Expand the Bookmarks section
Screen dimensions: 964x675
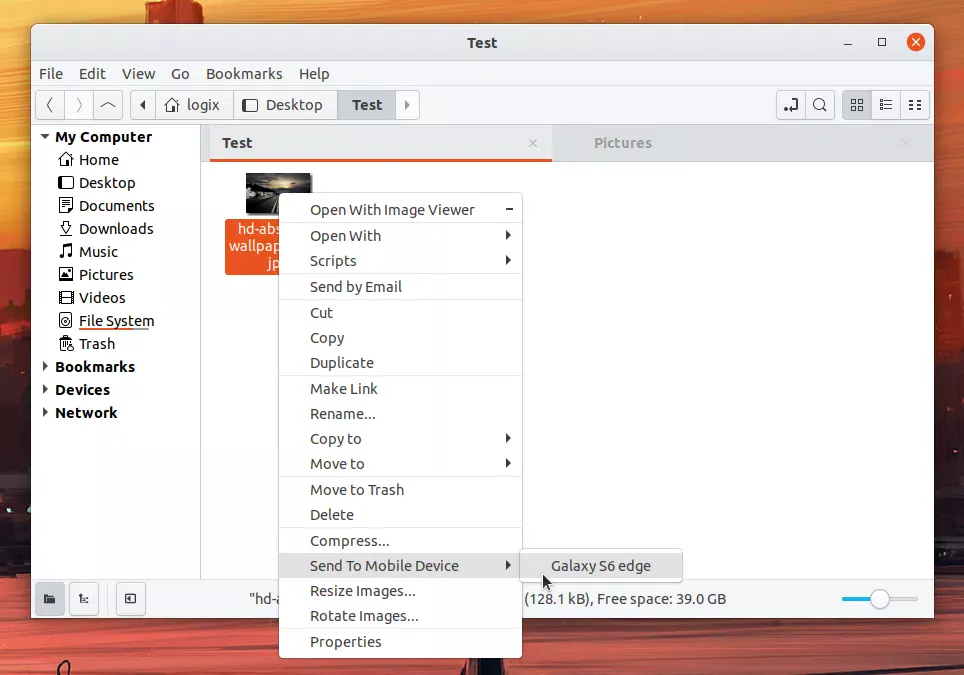[45, 366]
